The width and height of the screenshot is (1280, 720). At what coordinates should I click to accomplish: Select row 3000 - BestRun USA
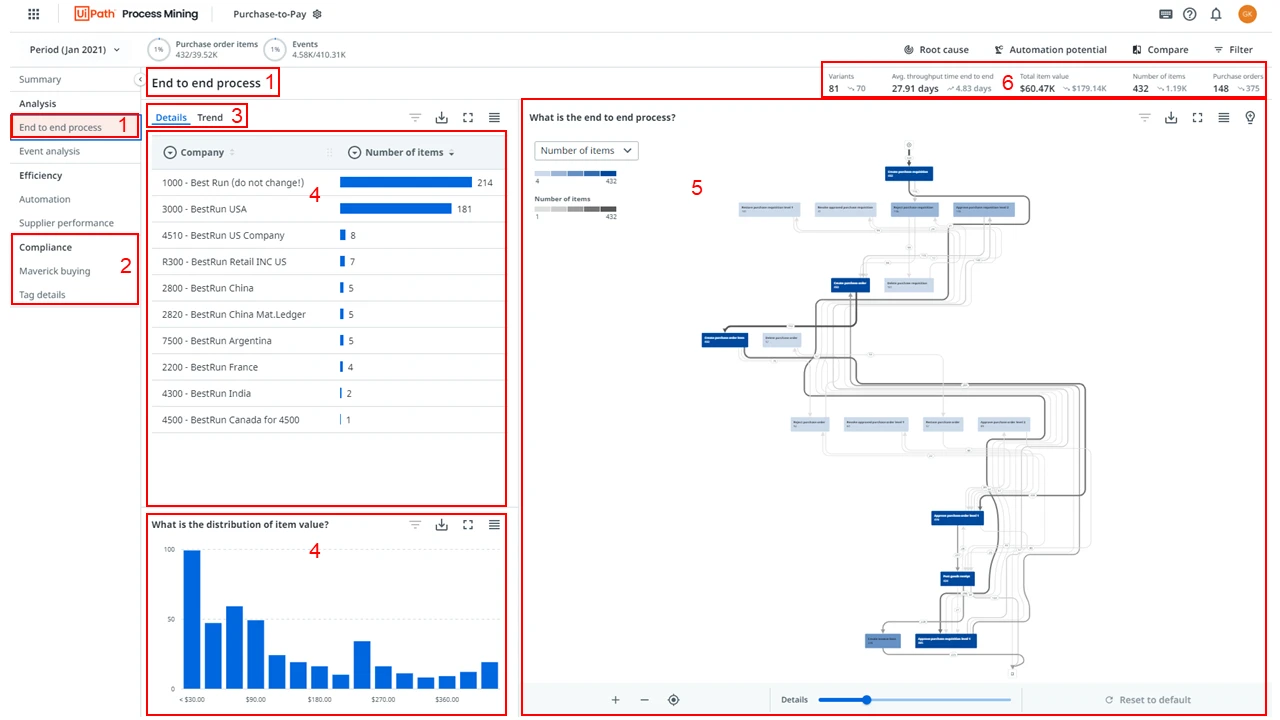click(x=327, y=209)
